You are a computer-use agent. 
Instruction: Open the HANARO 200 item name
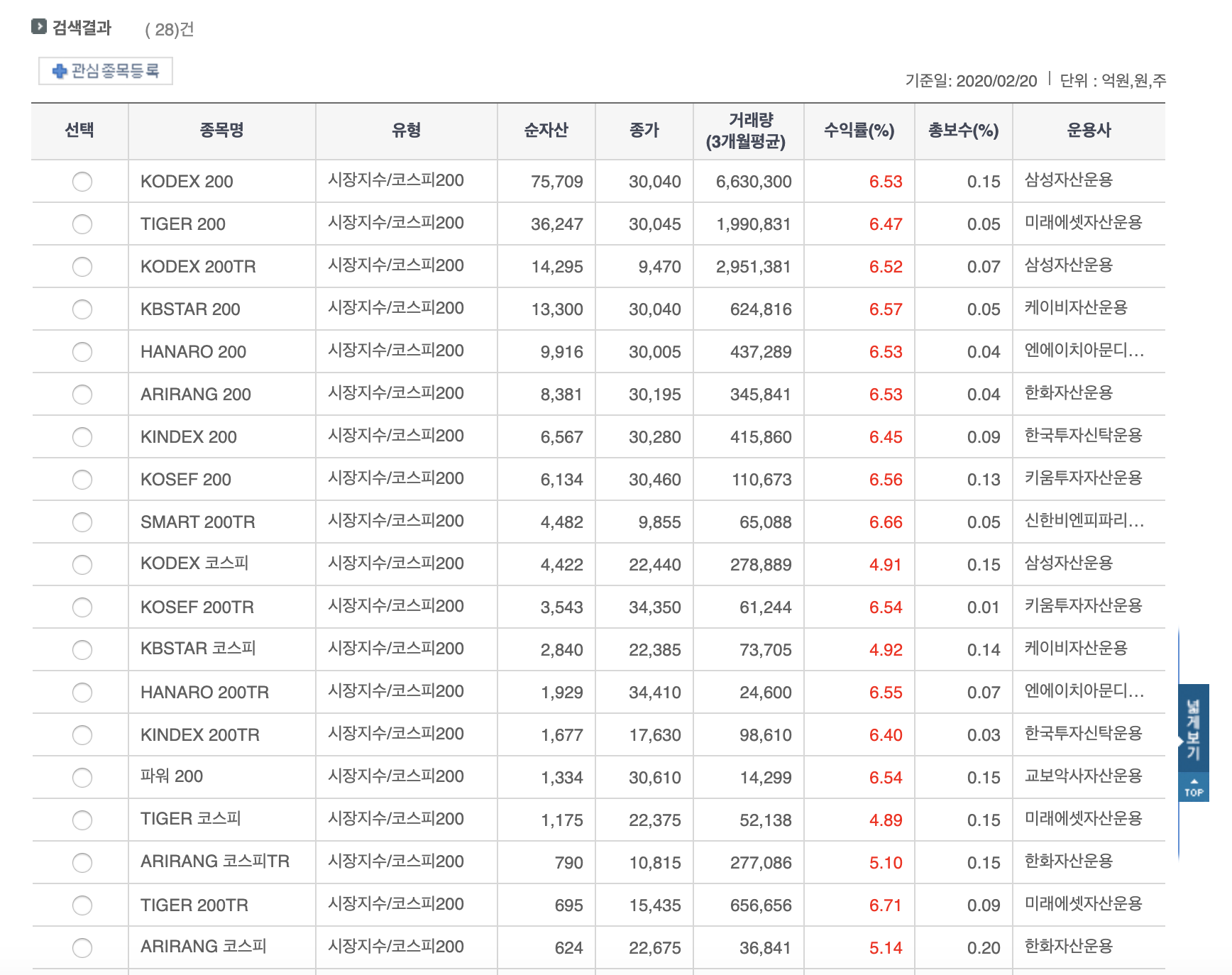(193, 352)
